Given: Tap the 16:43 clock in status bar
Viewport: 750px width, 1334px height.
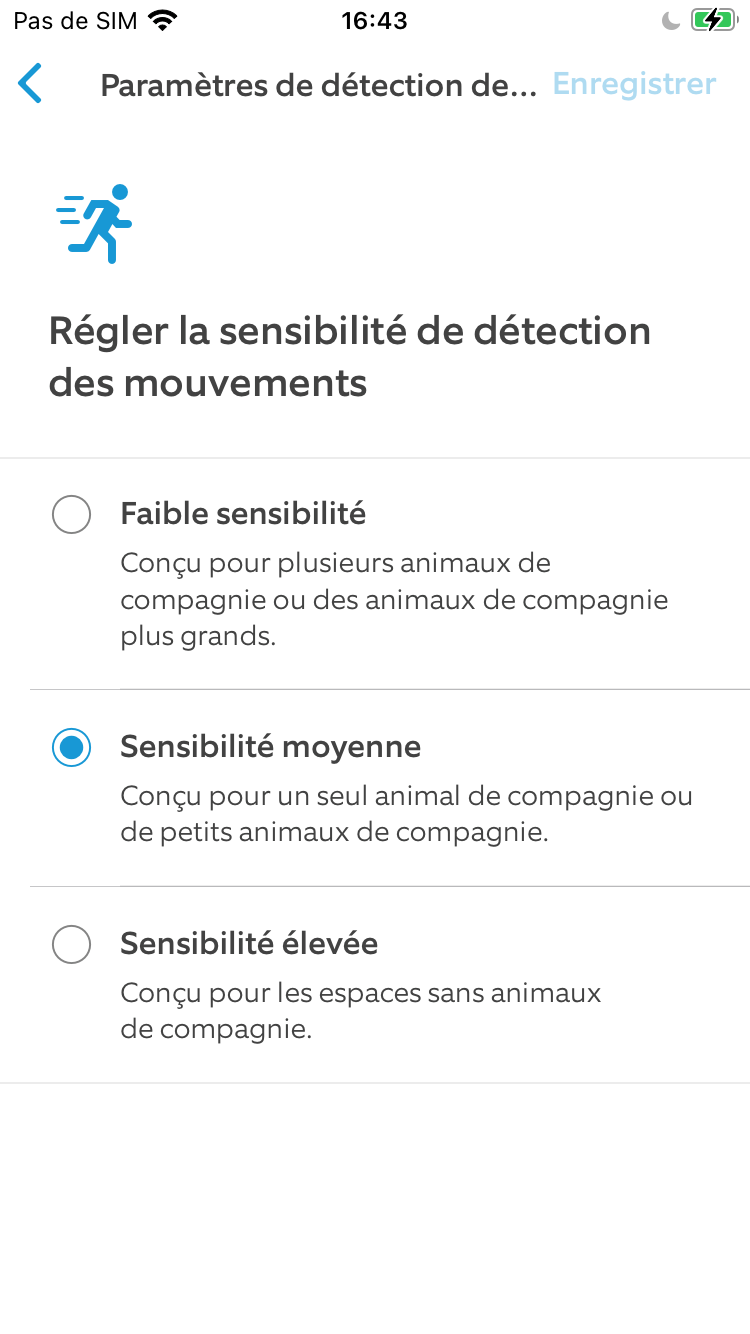Looking at the screenshot, I should click(374, 20).
